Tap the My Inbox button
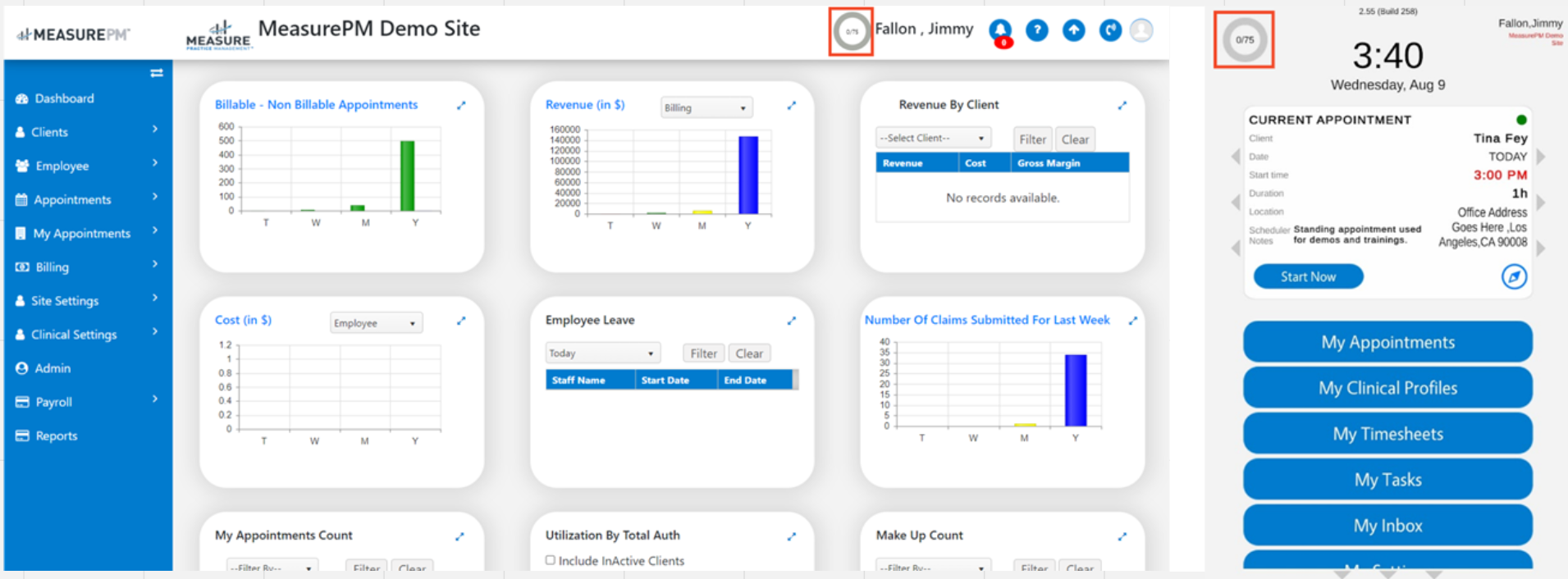1568x579 pixels. 1387,526
